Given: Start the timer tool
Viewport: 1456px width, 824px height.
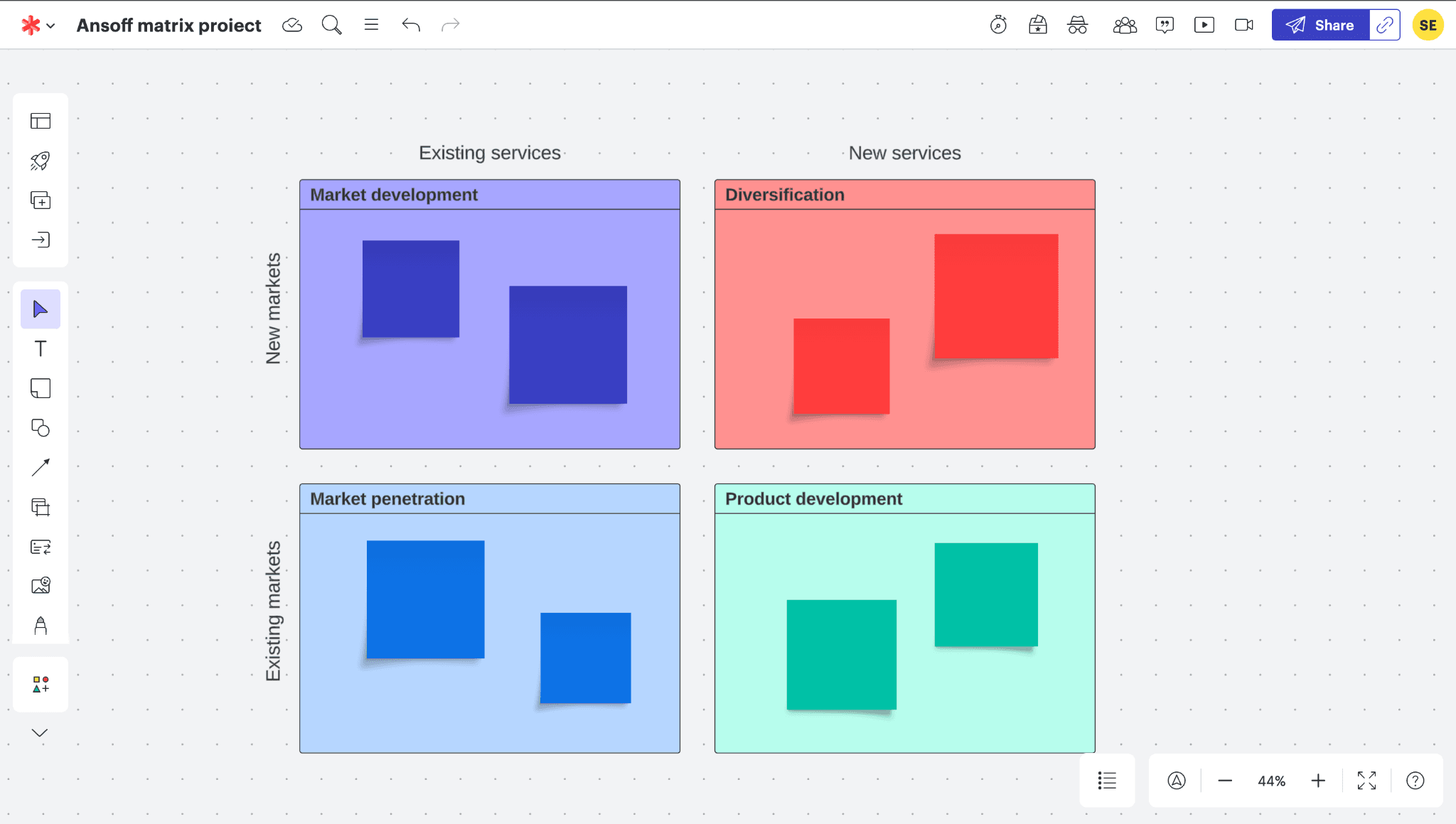Looking at the screenshot, I should point(998,26).
